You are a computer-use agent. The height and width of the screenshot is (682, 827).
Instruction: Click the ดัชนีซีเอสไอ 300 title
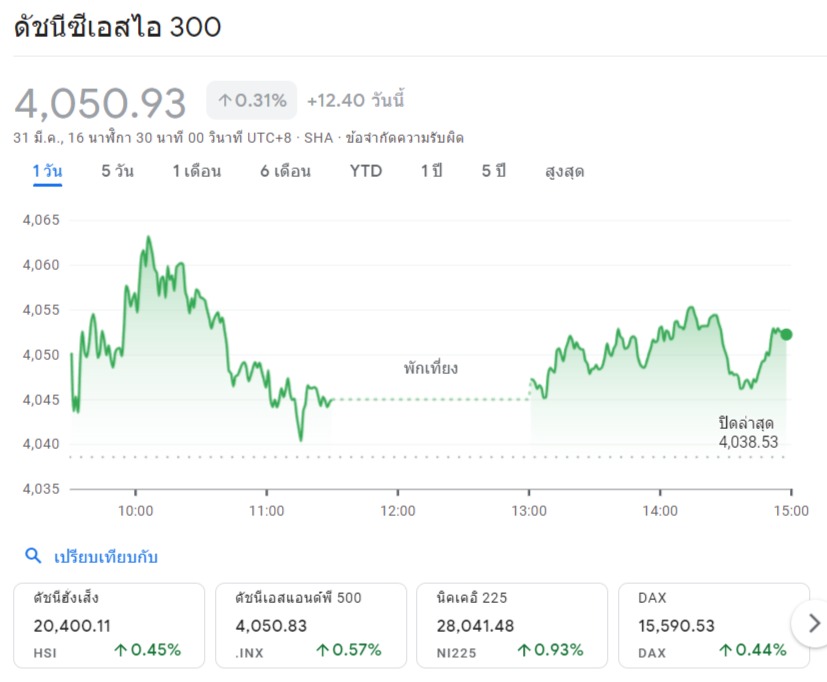tap(118, 27)
